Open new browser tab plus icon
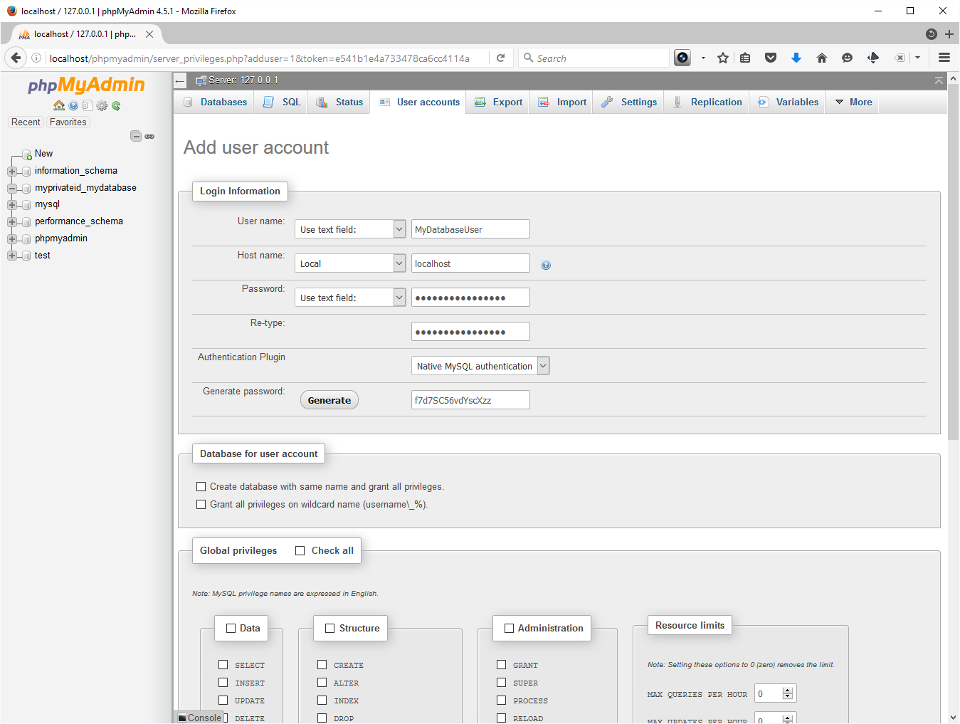The width and height of the screenshot is (960, 724). (949, 34)
